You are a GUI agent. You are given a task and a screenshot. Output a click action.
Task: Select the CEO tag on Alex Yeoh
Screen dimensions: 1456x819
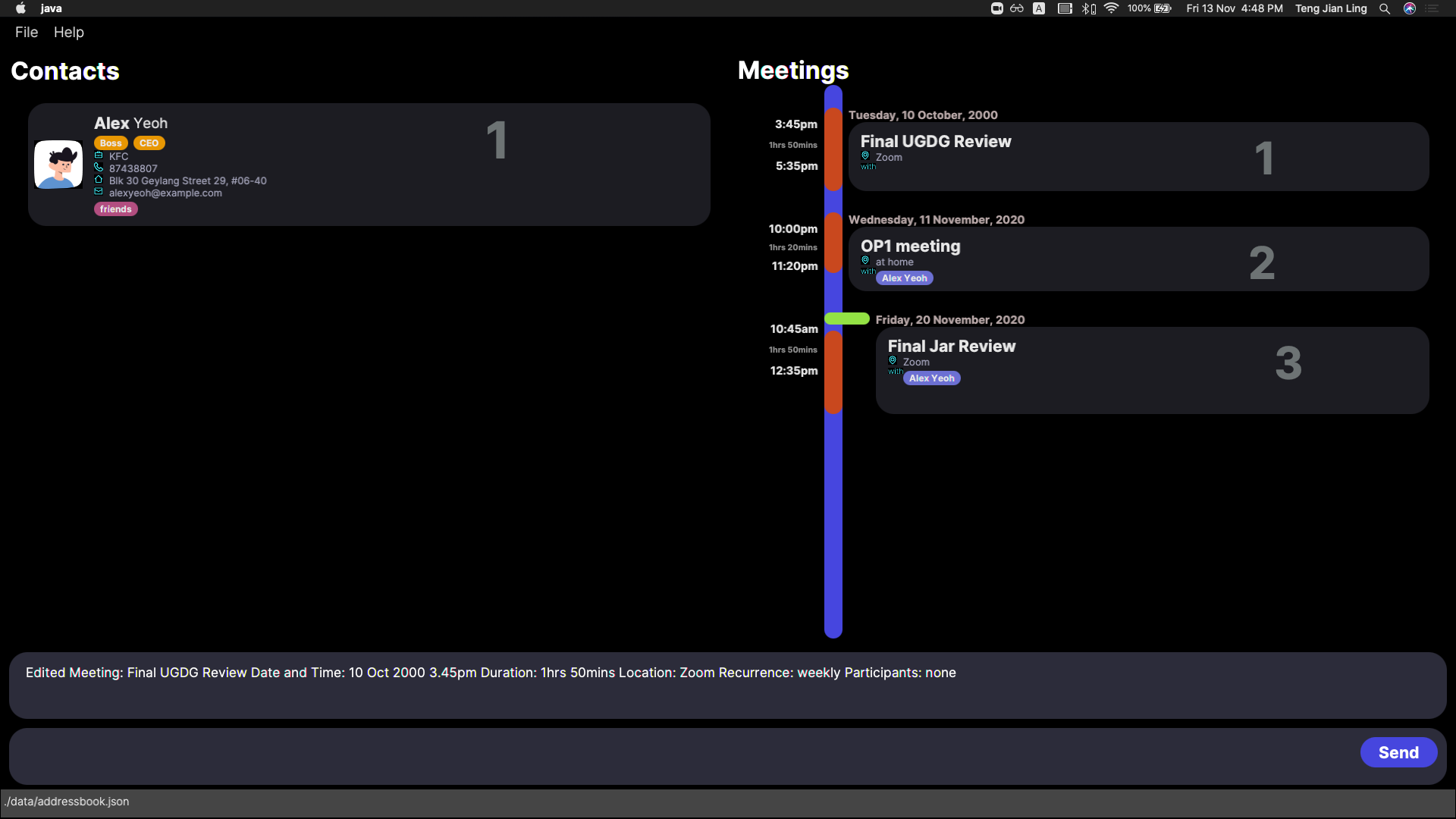(149, 143)
